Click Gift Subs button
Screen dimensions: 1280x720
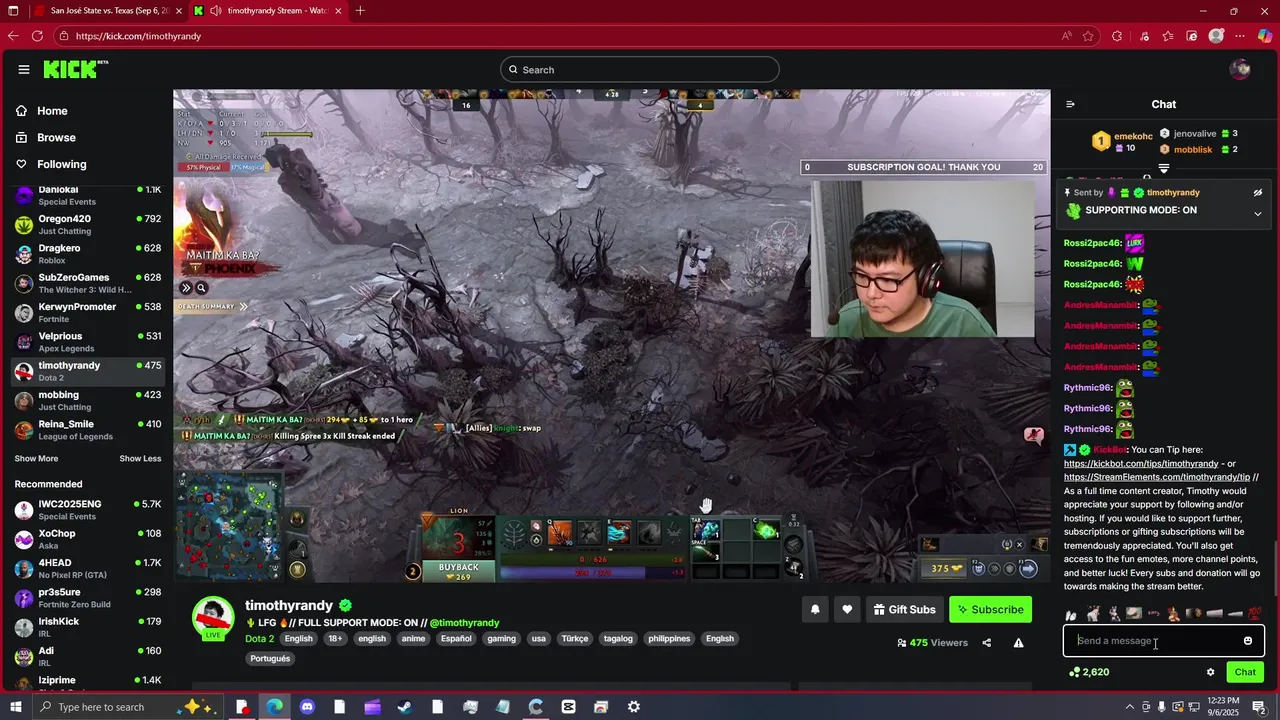click(x=904, y=609)
